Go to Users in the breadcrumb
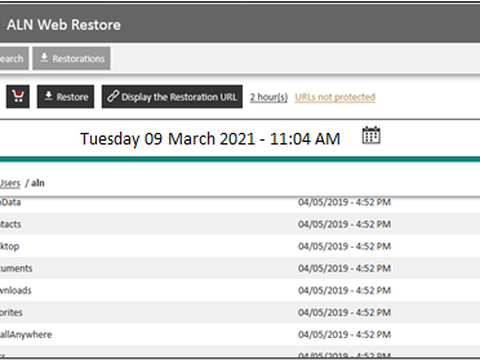The image size is (480, 360). tap(10, 183)
